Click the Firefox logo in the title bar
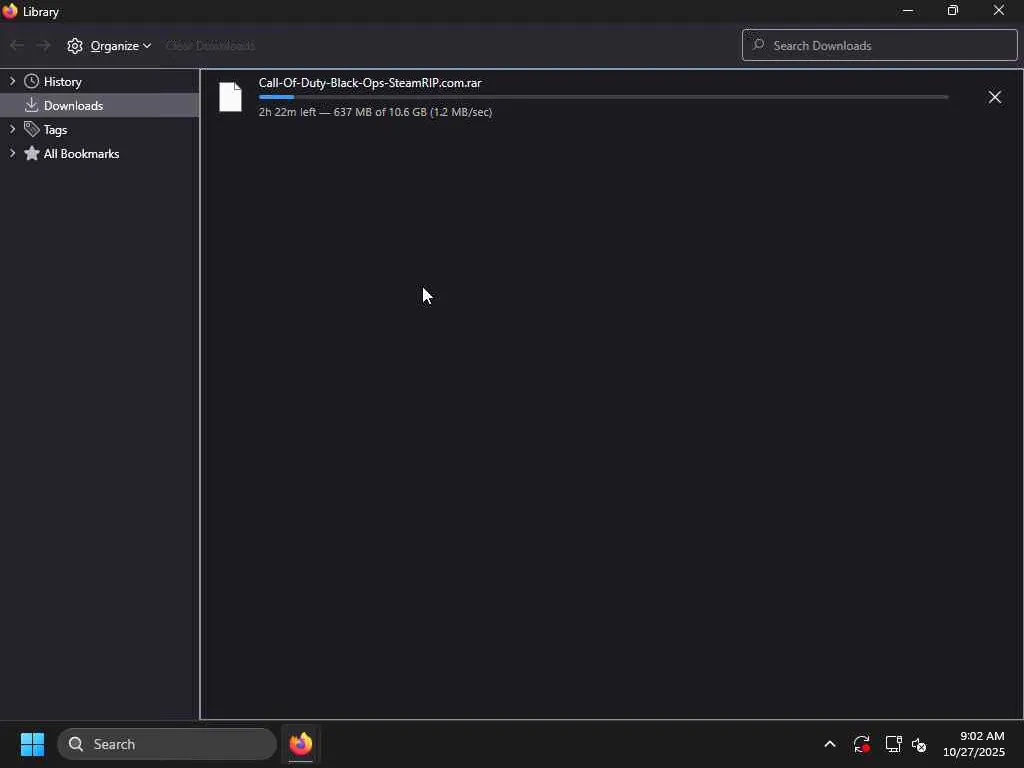Viewport: 1024px width, 768px height. click(x=9, y=11)
